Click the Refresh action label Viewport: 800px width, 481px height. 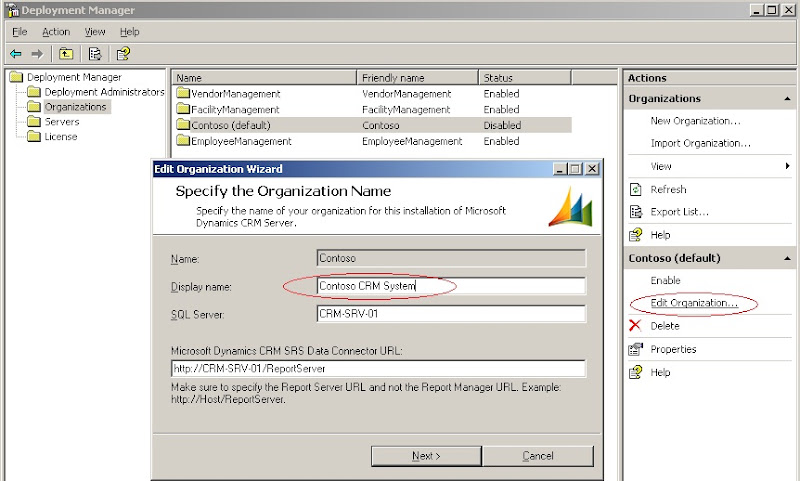coord(668,189)
